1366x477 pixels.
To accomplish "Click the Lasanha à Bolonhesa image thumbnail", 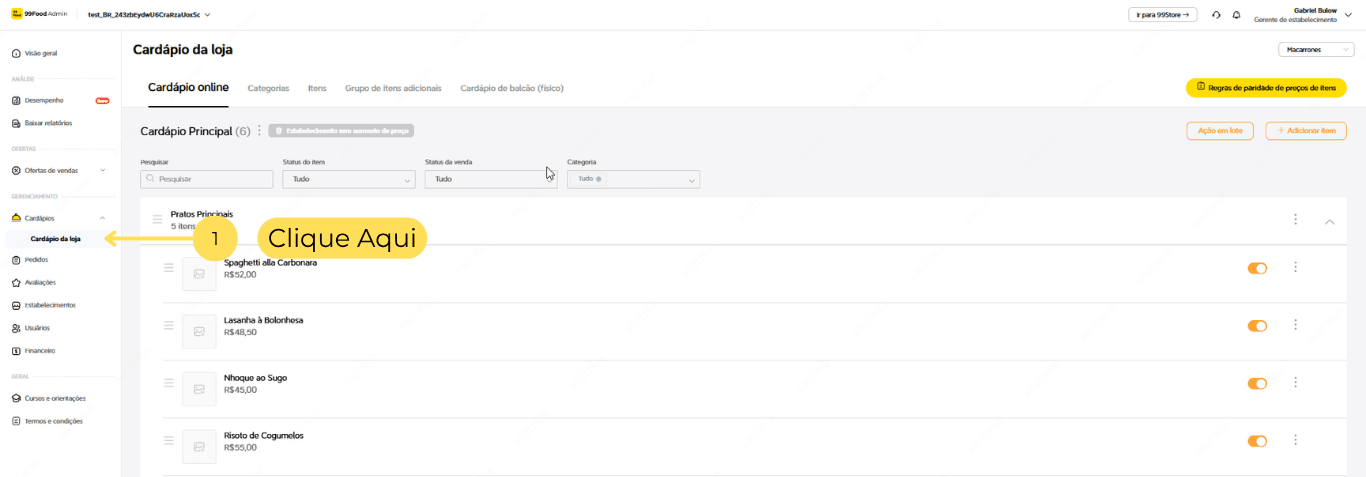I will [199, 332].
